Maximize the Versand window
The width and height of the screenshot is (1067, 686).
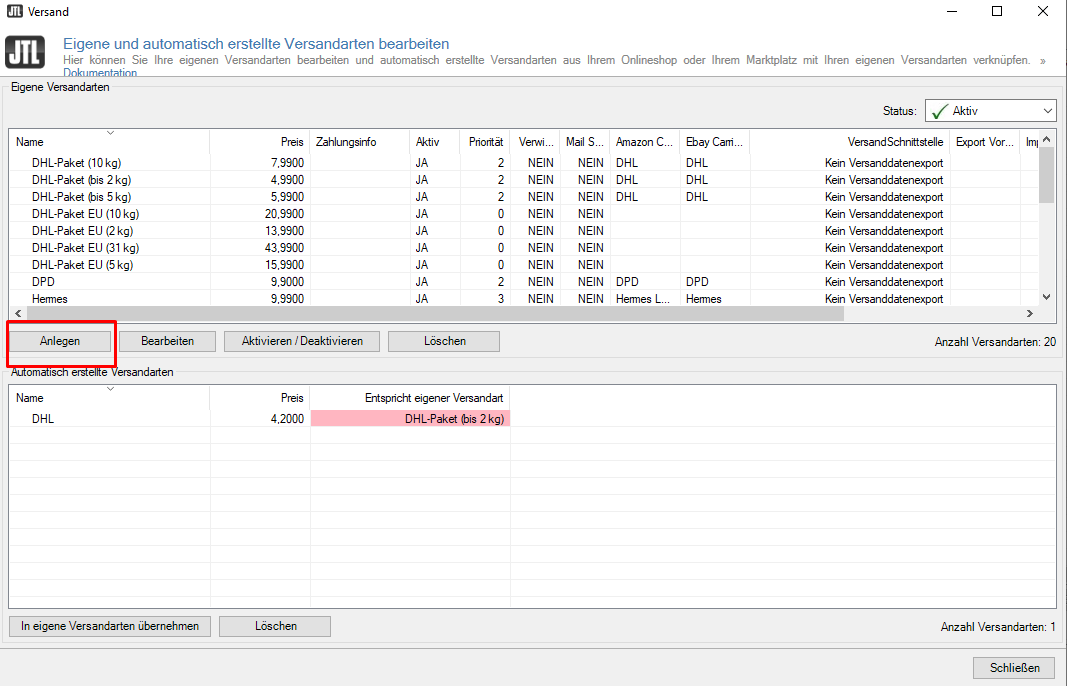tap(997, 12)
